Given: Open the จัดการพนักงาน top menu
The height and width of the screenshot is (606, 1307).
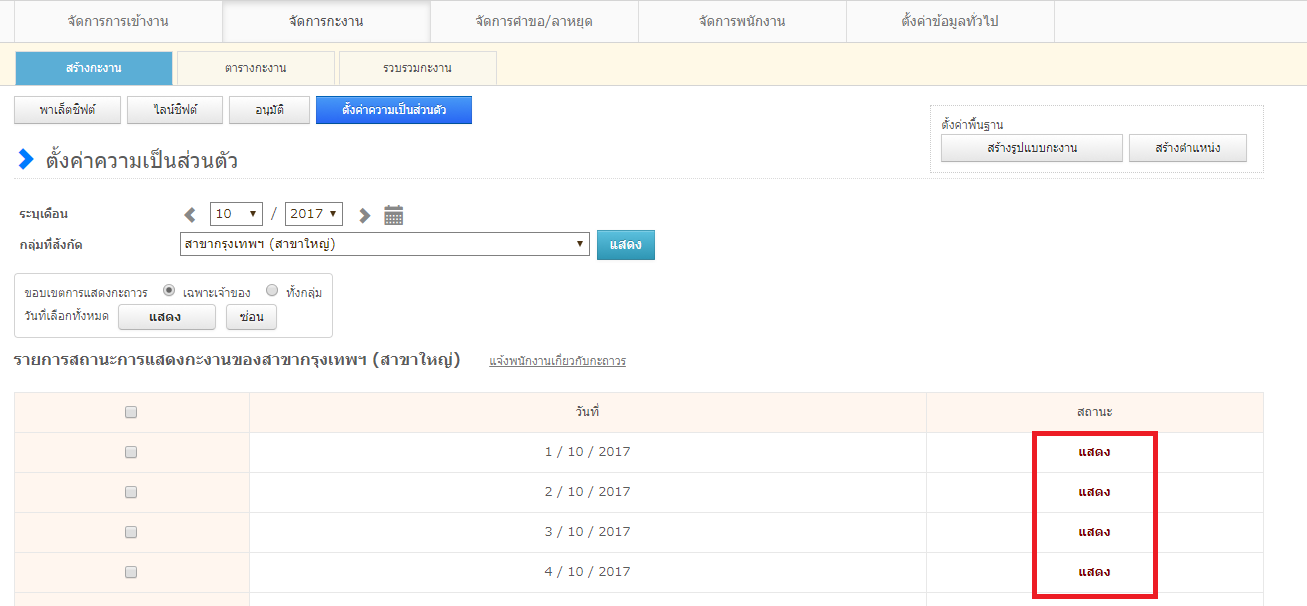Looking at the screenshot, I should pos(742,21).
